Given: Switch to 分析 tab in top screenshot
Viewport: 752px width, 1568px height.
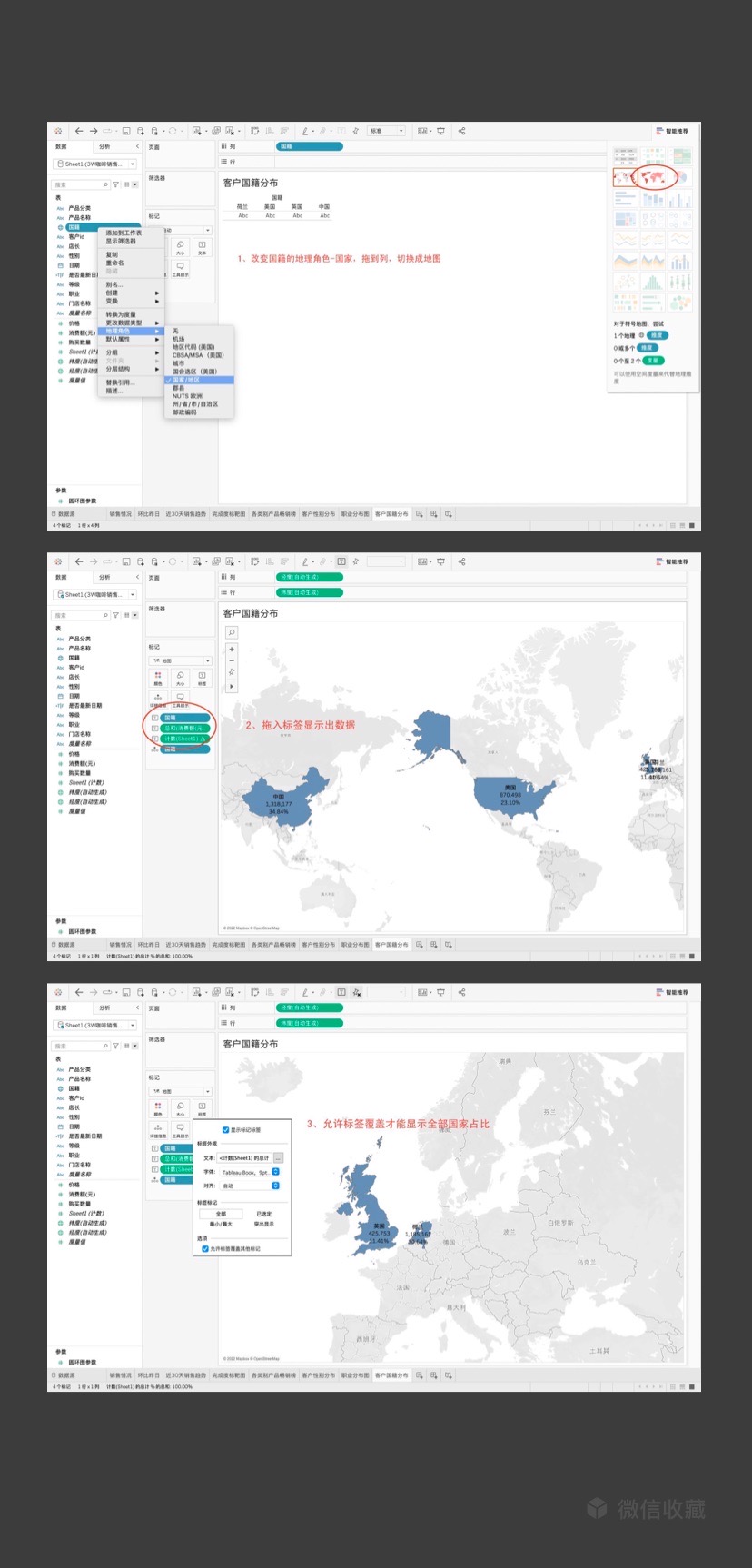Looking at the screenshot, I should point(104,146).
